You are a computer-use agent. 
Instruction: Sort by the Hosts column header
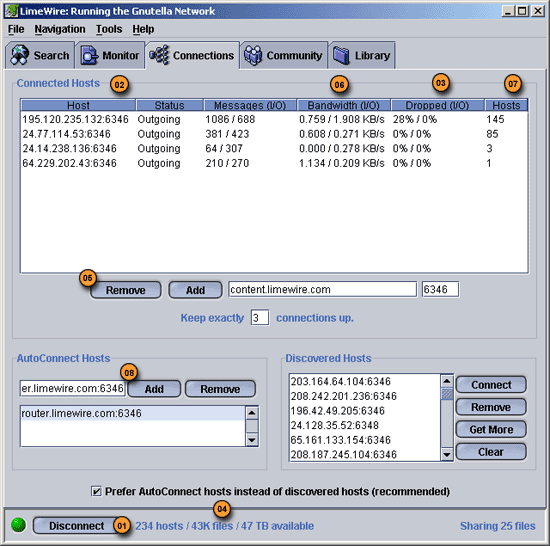click(x=506, y=105)
